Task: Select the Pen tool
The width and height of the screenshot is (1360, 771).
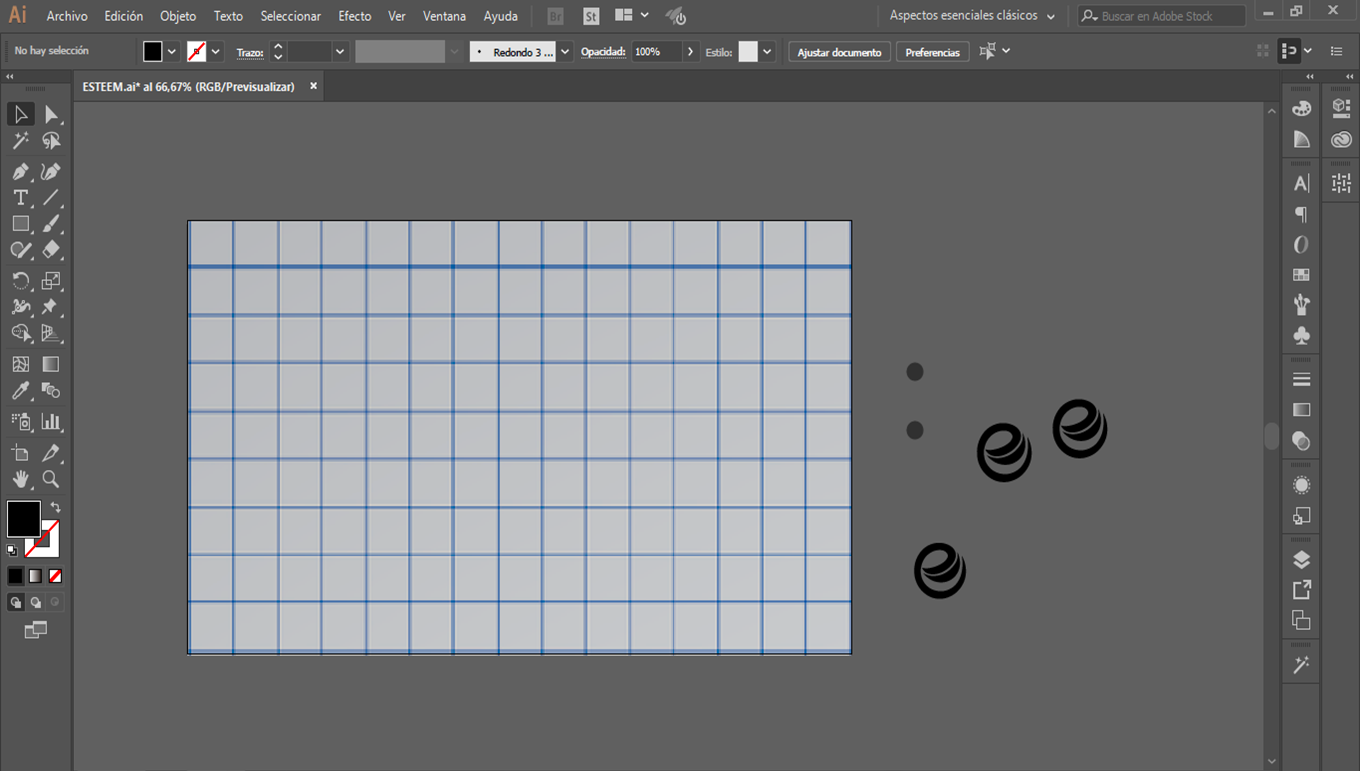Action: [x=20, y=172]
